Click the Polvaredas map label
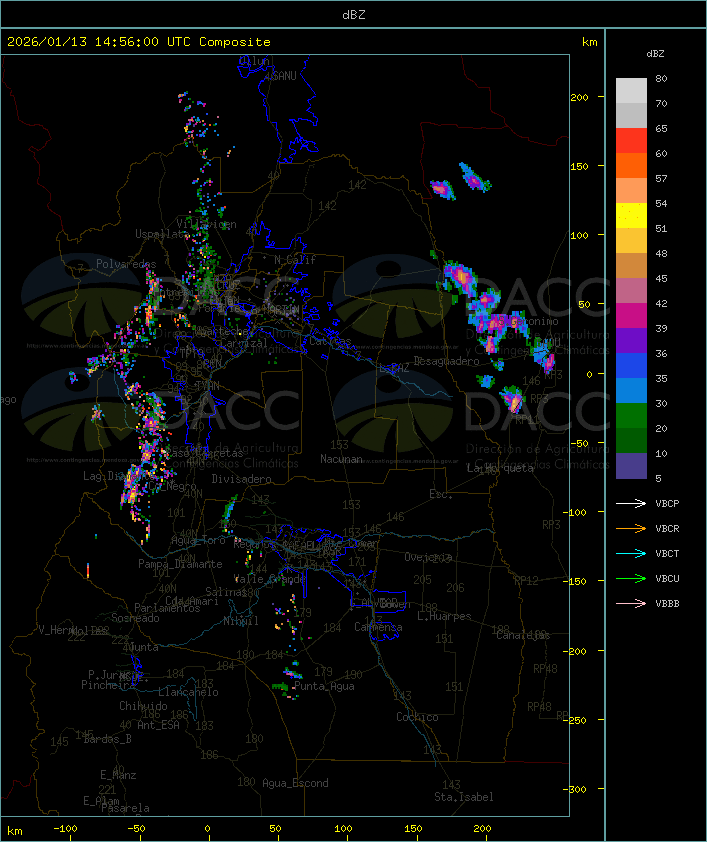This screenshot has width=707, height=842. tap(126, 264)
